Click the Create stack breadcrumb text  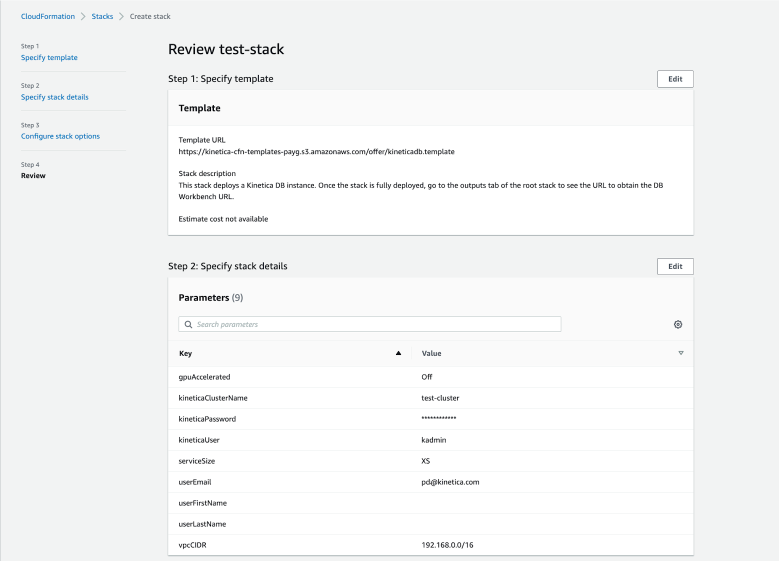coord(150,16)
